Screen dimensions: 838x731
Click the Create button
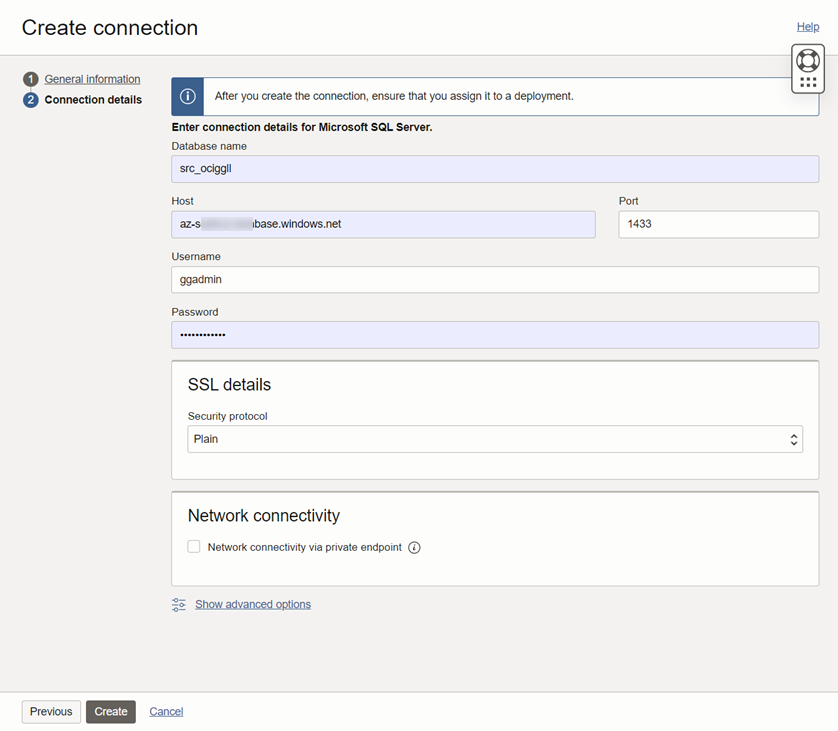tap(110, 711)
